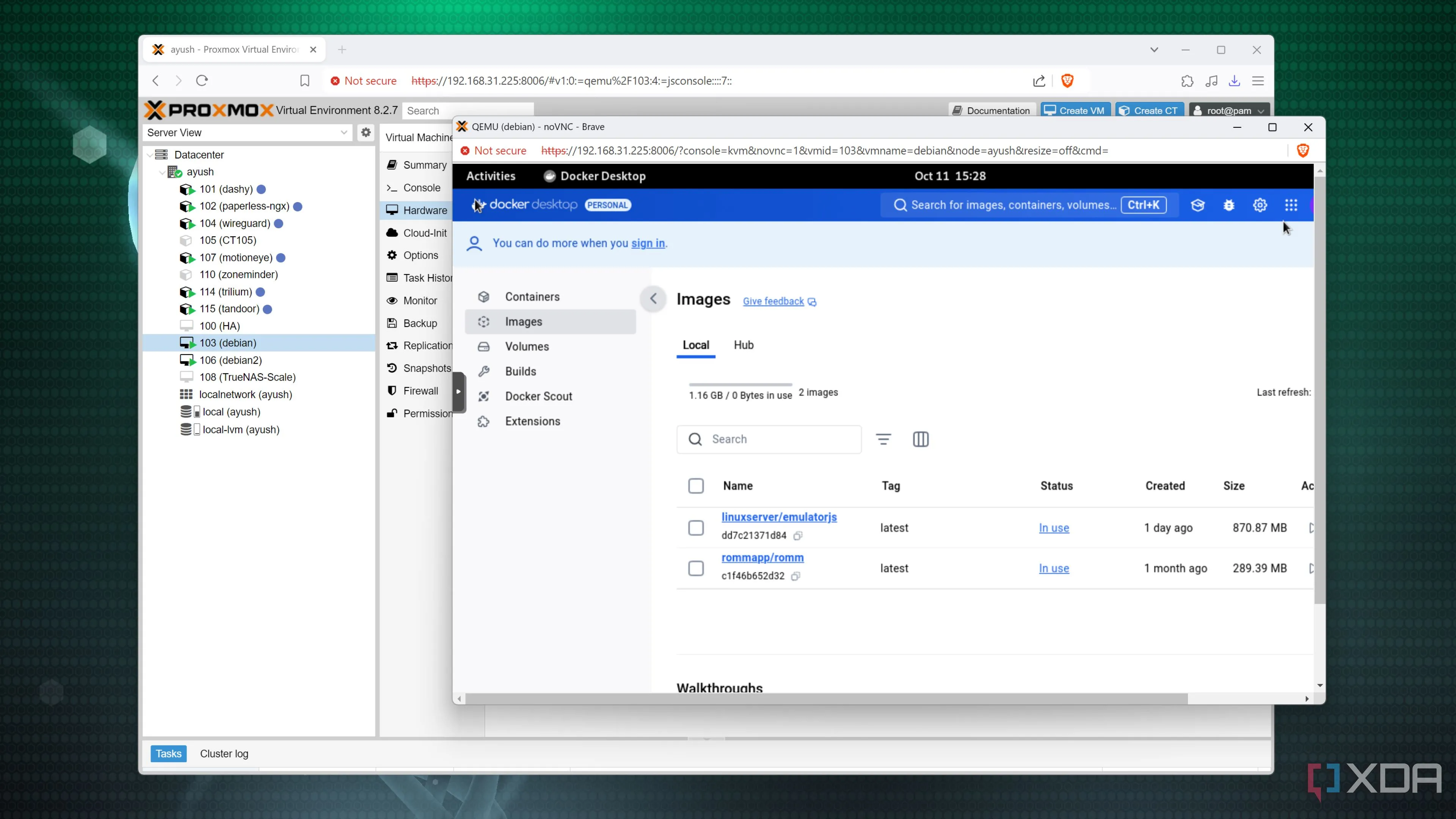Viewport: 1456px width, 819px height.
Task: Open Docker Desktop settings gear
Action: 1259,205
